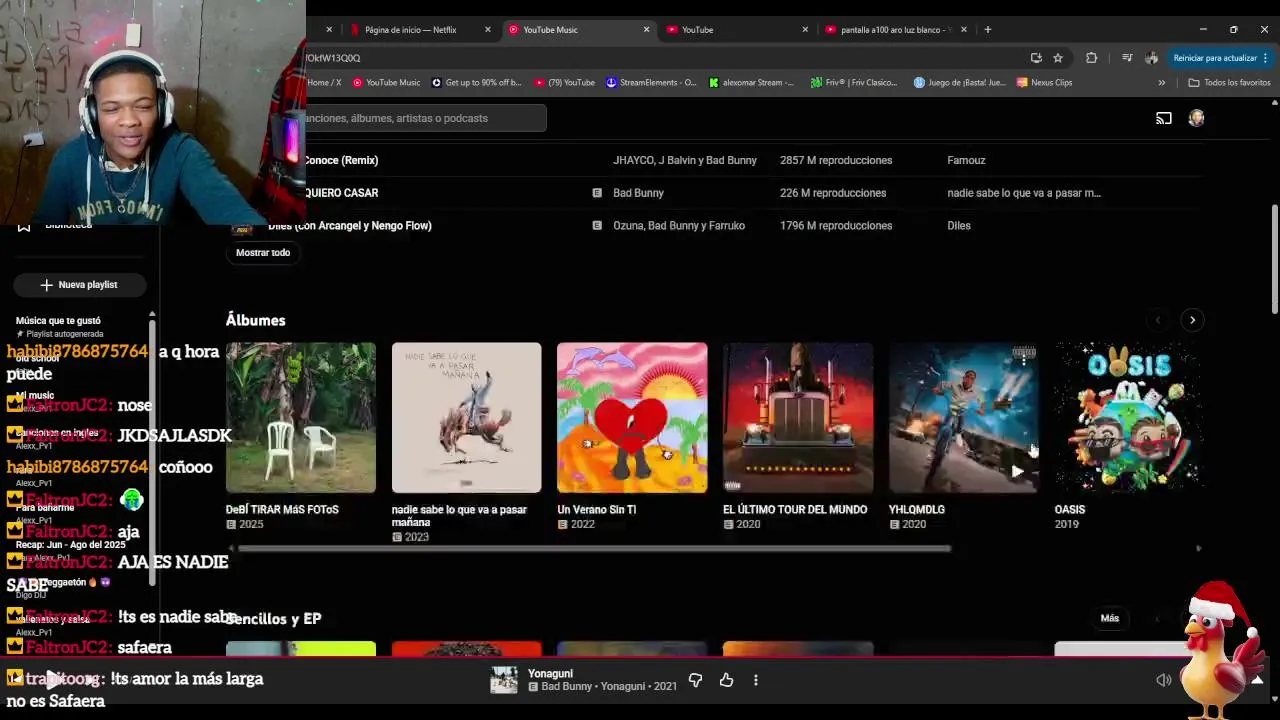Open the YouTube Music bookmark
The image size is (1280, 720).
(x=385, y=83)
